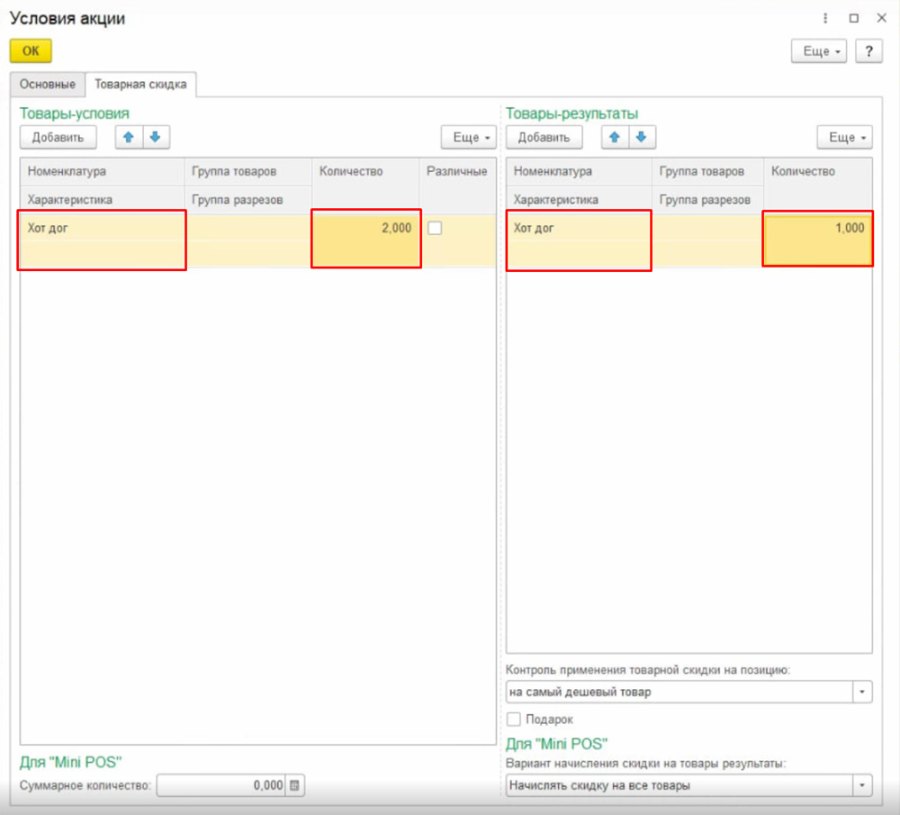Image resolution: width=900 pixels, height=815 pixels.
Task: Click Номенклатура column header in Товары-условия
Action: (102, 172)
